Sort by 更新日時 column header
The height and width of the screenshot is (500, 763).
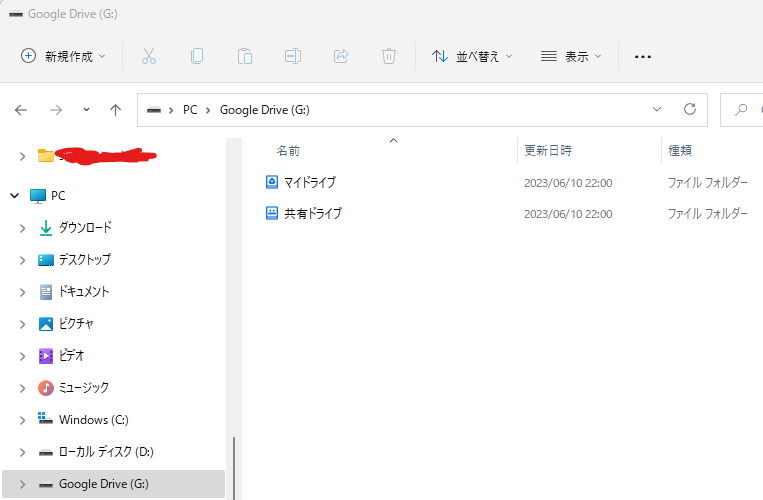[548, 150]
